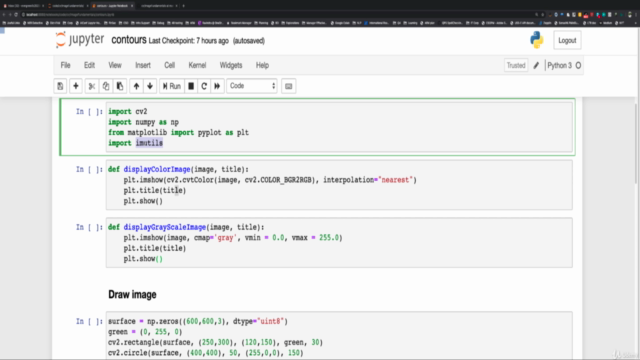The height and width of the screenshot is (360, 640).
Task: Click the 'nearest' string in code
Action: tap(396, 180)
